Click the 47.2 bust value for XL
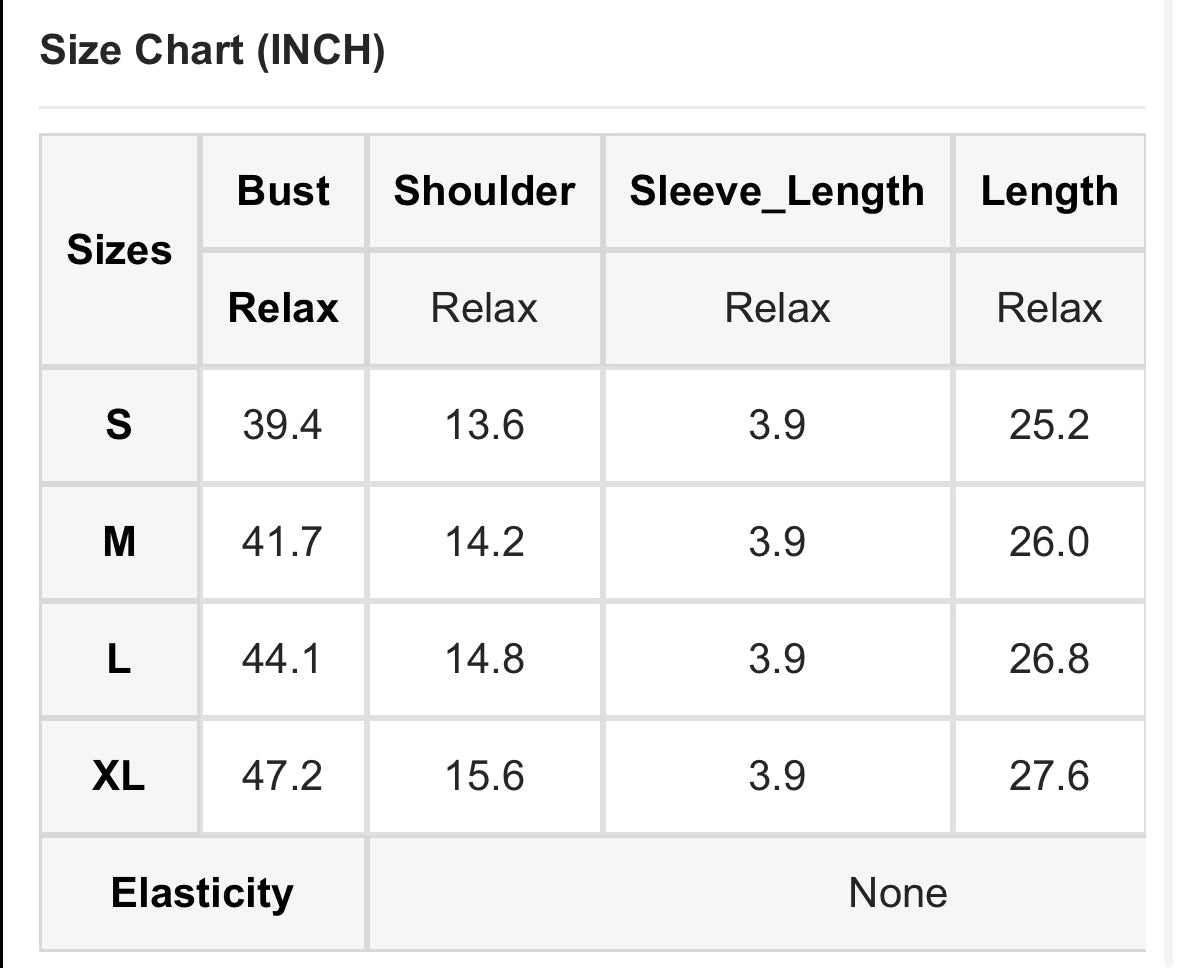Viewport: 1179px width, 968px height. [282, 775]
